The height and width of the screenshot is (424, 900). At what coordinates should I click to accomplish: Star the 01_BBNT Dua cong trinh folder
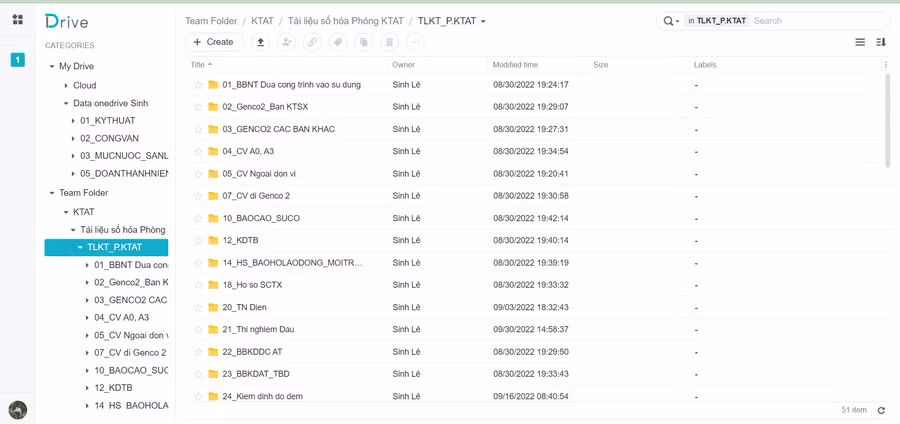pos(198,85)
